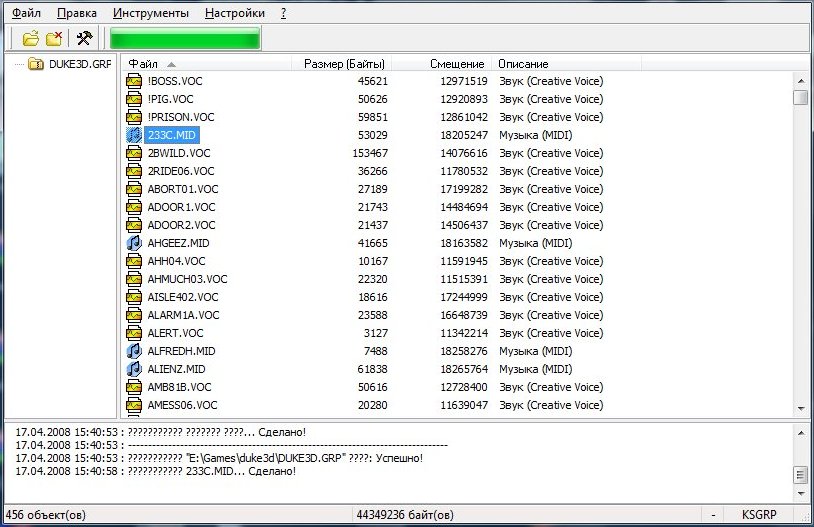814x527 pixels.
Task: Sort by the Смещение column header
Action: 442,64
